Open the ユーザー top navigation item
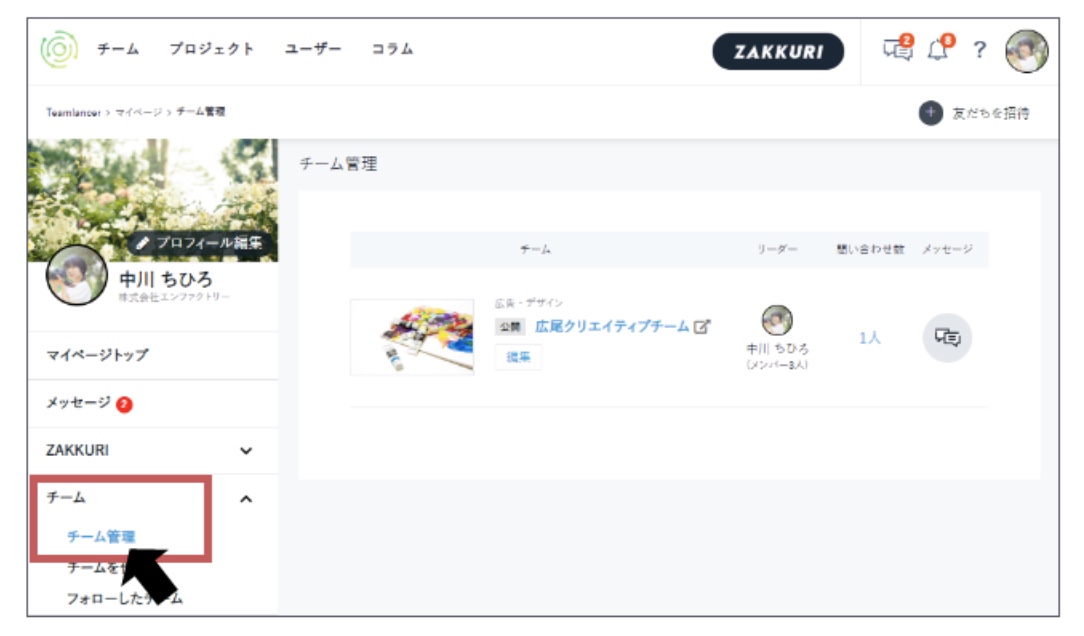The width and height of the screenshot is (1084, 636). point(312,49)
